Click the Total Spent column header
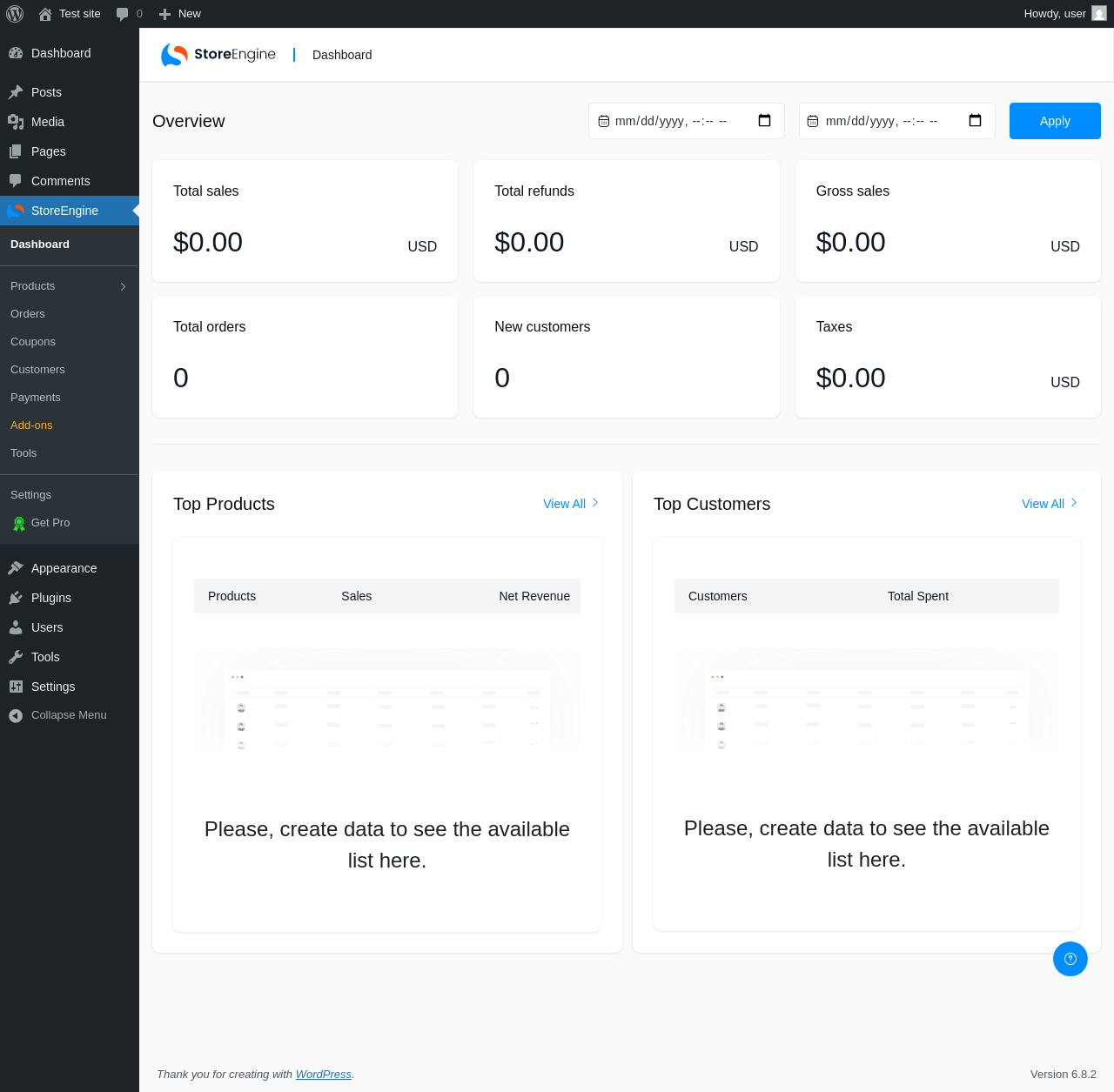The height and width of the screenshot is (1092, 1114). pos(918,596)
